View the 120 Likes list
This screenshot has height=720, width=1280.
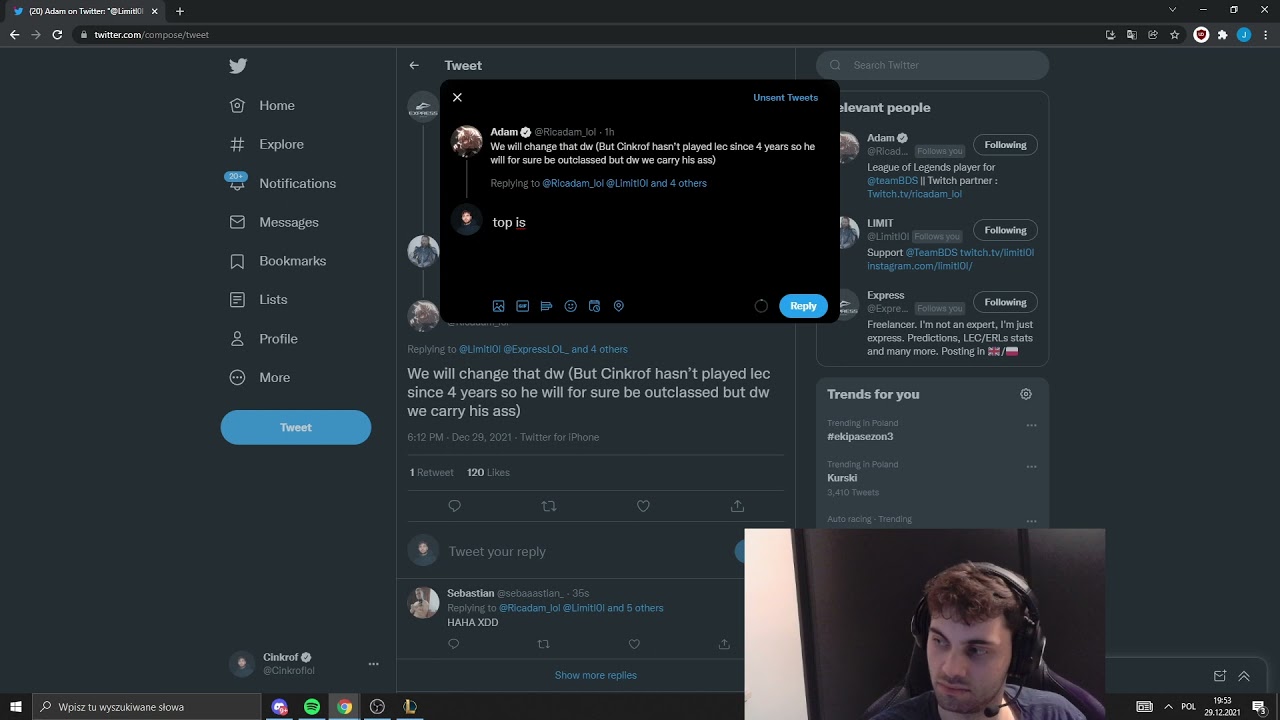488,472
